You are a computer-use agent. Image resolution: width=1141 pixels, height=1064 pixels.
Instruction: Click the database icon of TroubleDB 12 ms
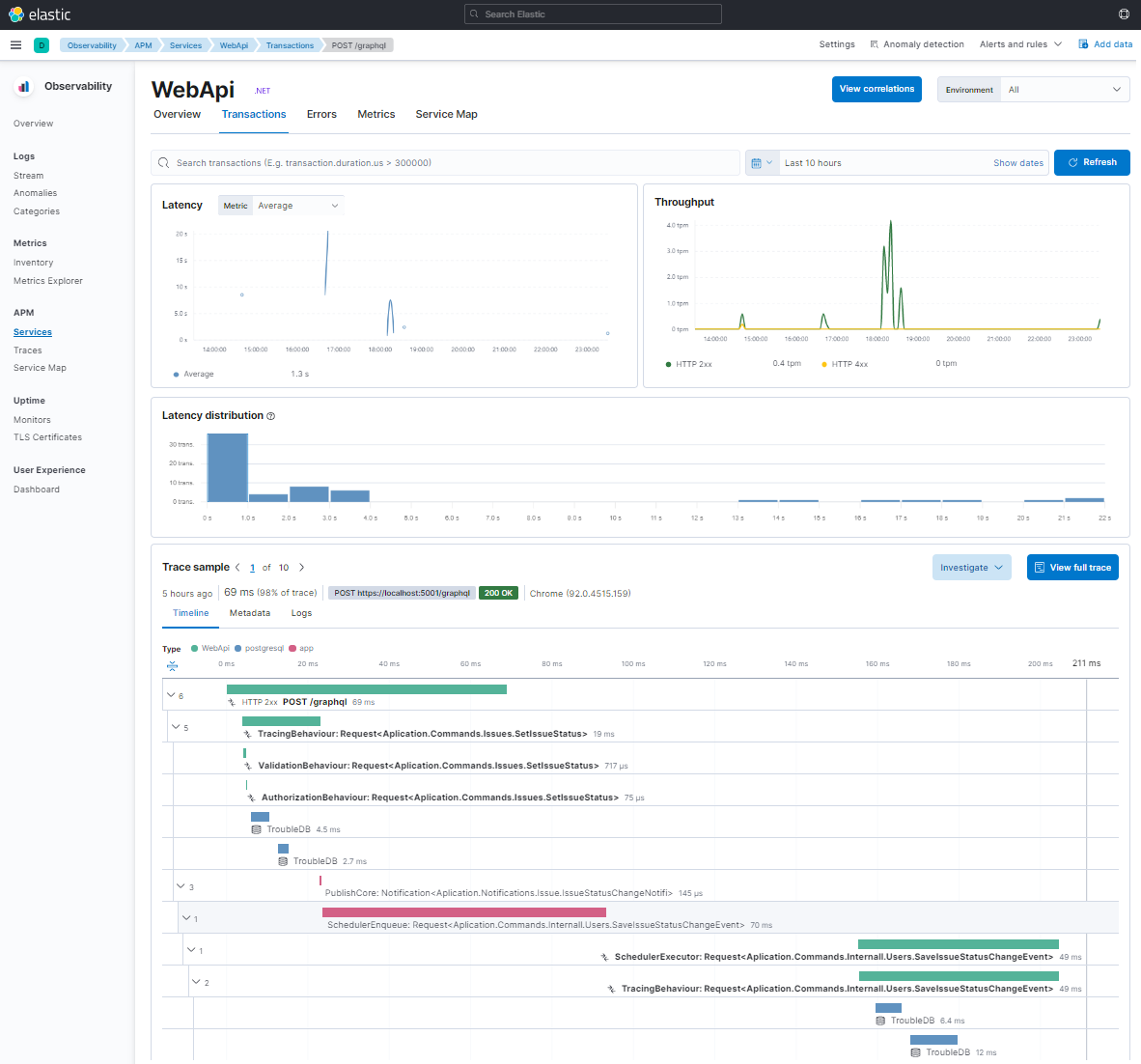pos(915,1053)
